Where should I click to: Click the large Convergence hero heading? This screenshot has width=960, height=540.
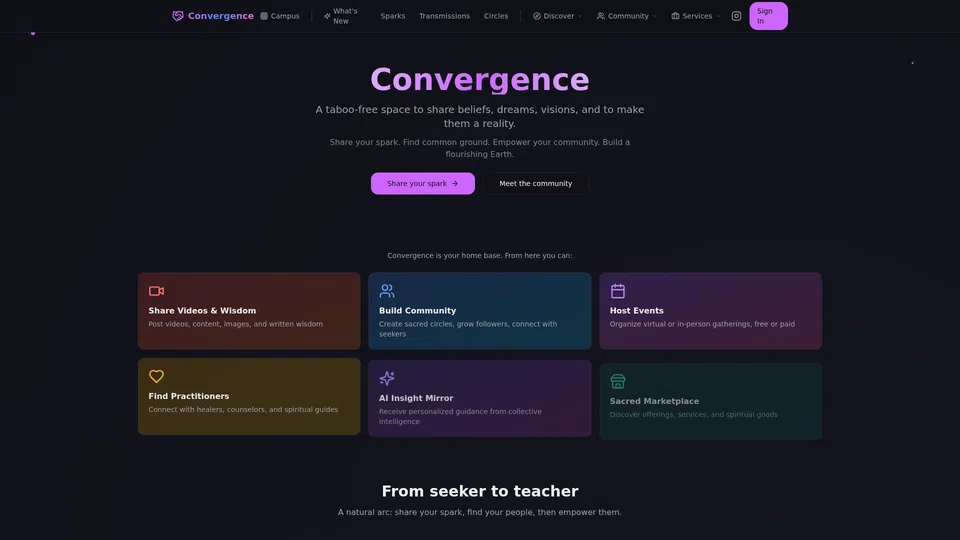(479, 80)
